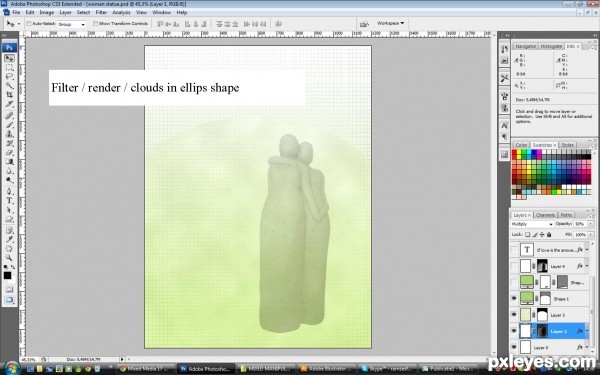Select the Dodge tool
The width and height of the screenshot is (600, 375).
tap(10, 180)
